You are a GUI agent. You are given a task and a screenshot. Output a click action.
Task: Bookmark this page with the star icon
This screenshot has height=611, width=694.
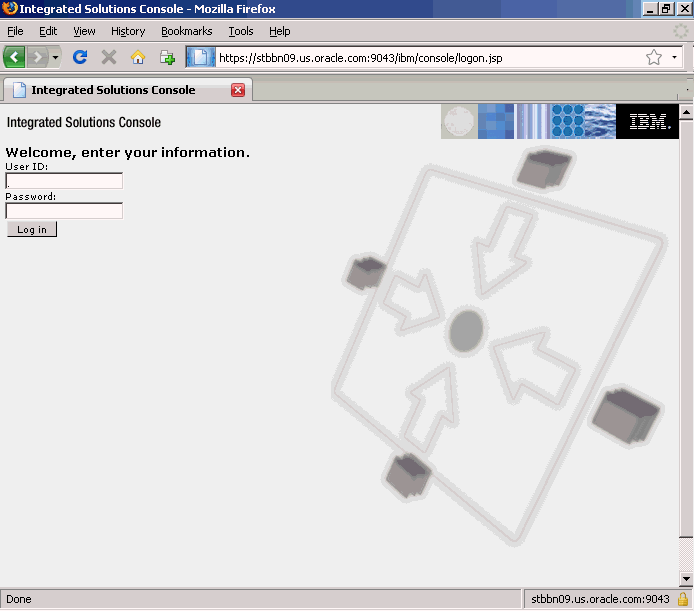653,57
